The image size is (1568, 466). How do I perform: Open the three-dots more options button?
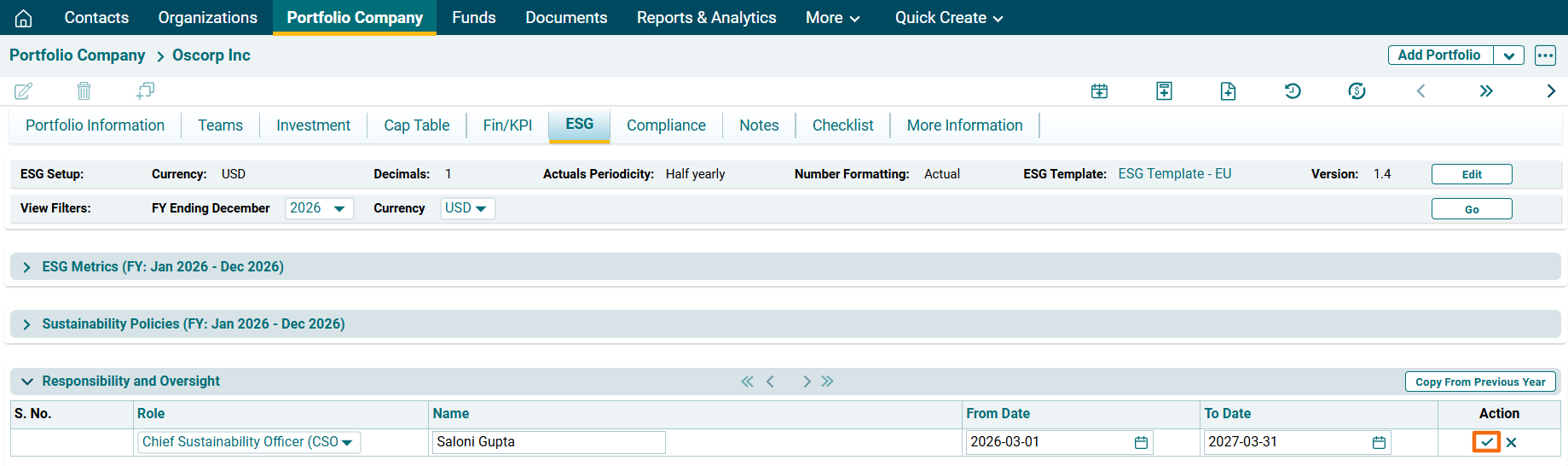(1545, 55)
